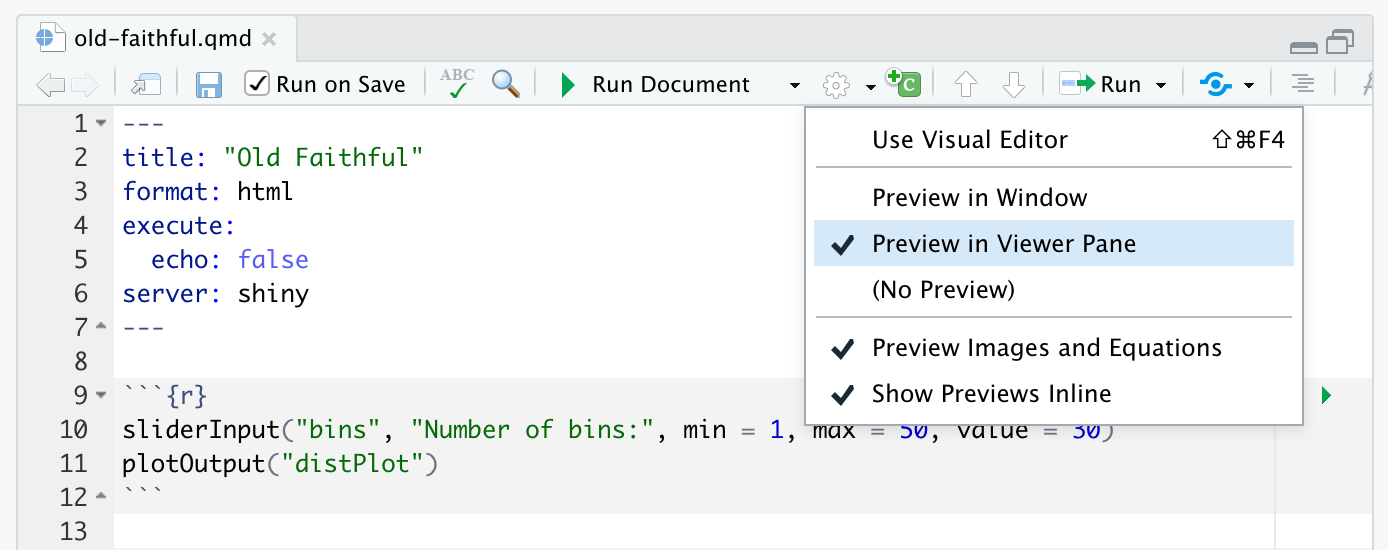
Task: Click the show in new window icon
Action: [146, 85]
